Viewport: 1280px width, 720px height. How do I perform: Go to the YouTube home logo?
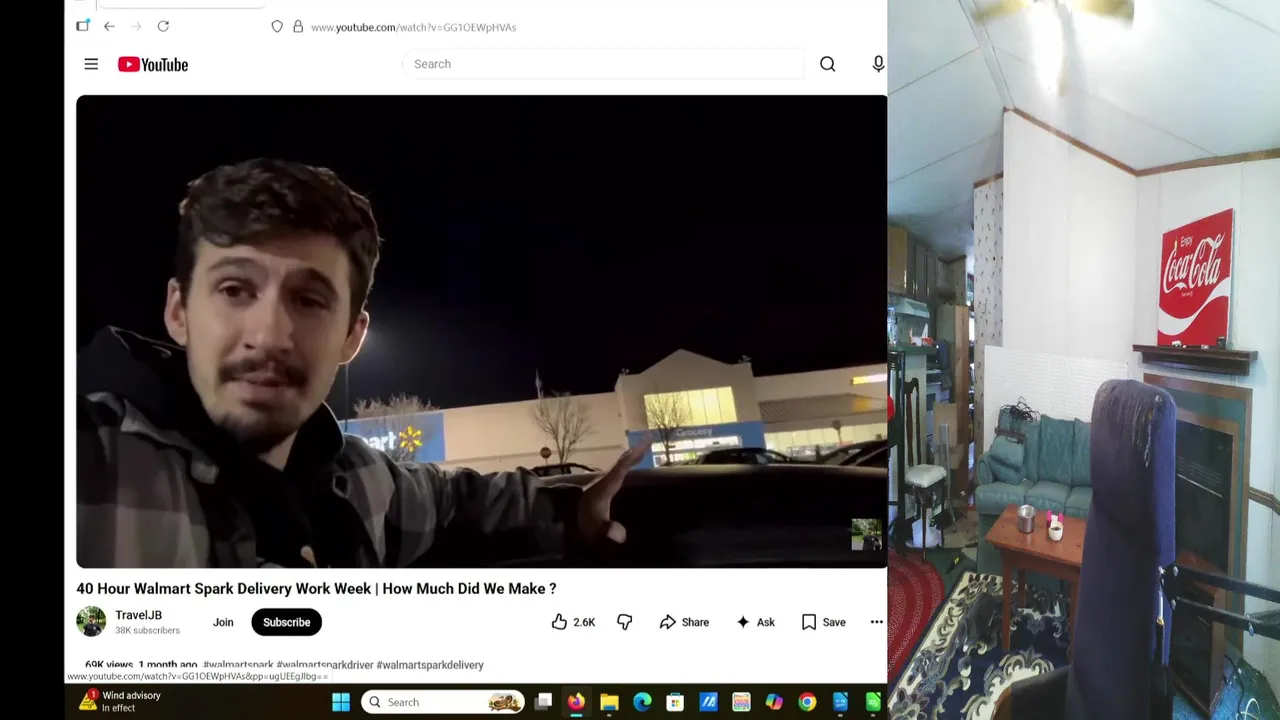pyautogui.click(x=153, y=64)
